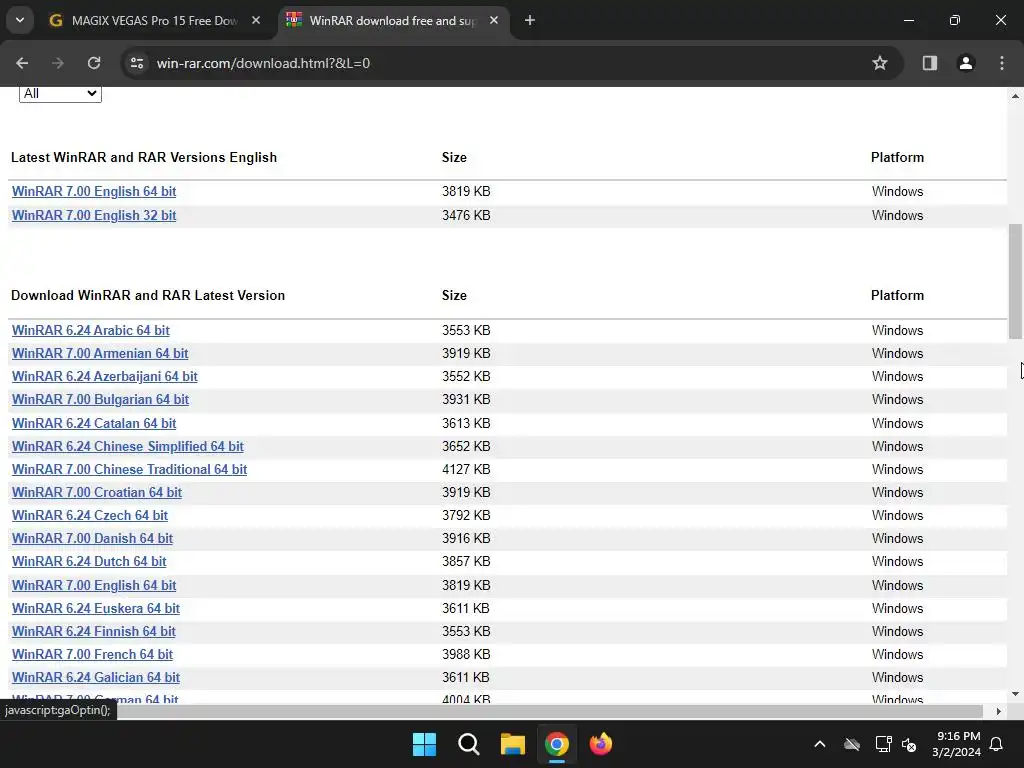View site information icon in address bar
The height and width of the screenshot is (768, 1024).
point(137,63)
